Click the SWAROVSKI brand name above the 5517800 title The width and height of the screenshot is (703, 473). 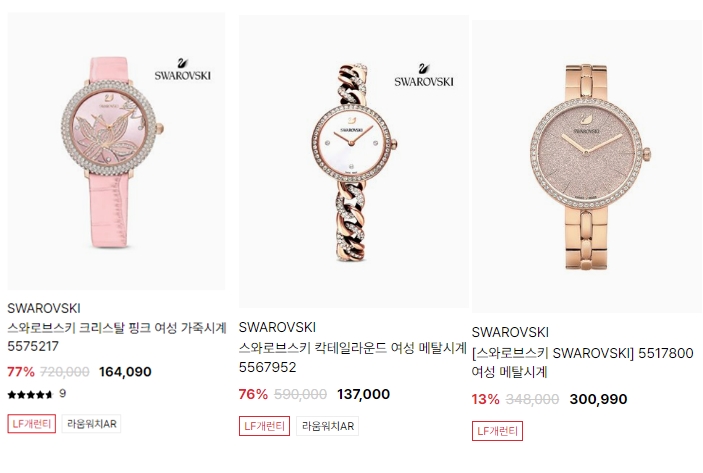pos(510,332)
